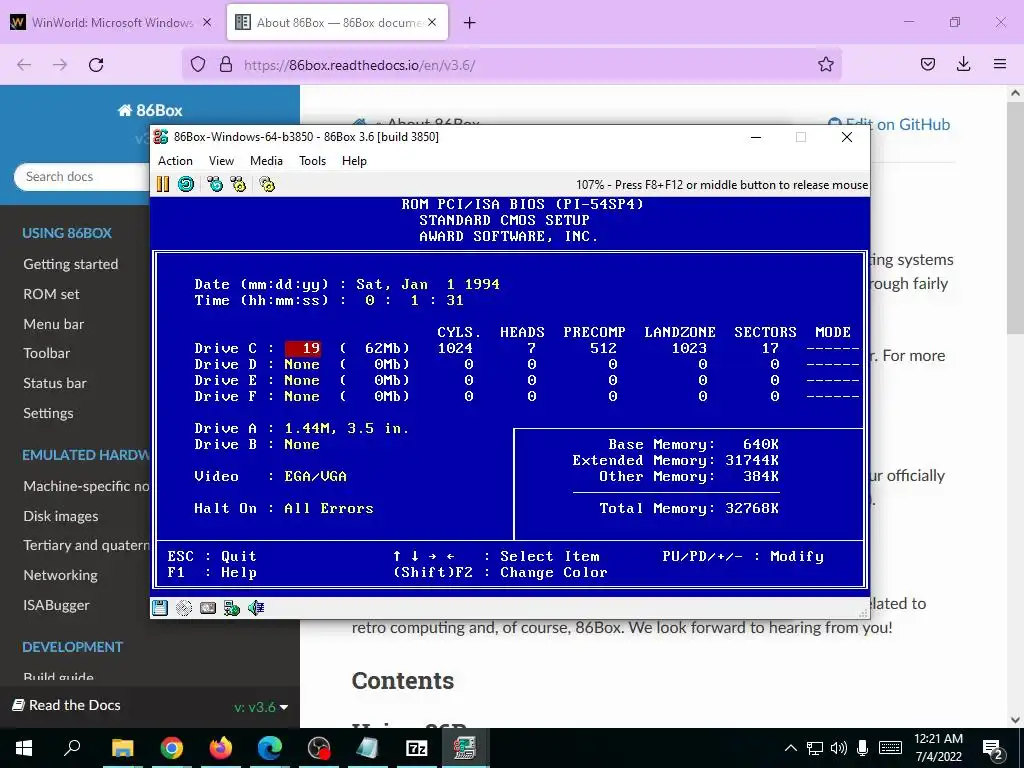Click the 86Box taskbar icon
The height and width of the screenshot is (768, 1024).
pos(465,748)
